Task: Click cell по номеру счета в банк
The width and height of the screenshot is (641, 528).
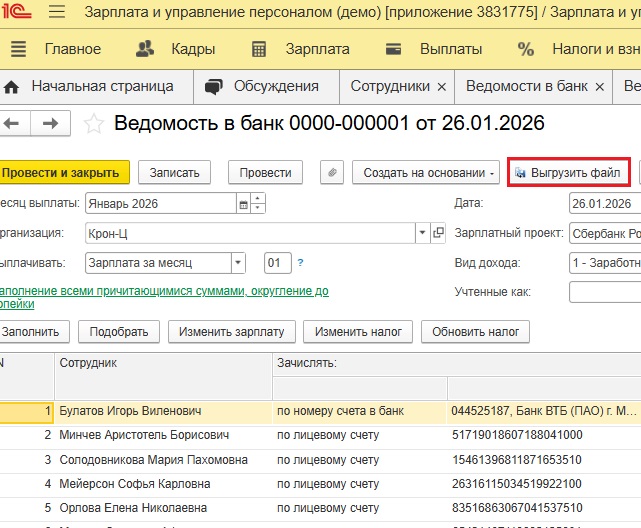Action: click(x=360, y=411)
